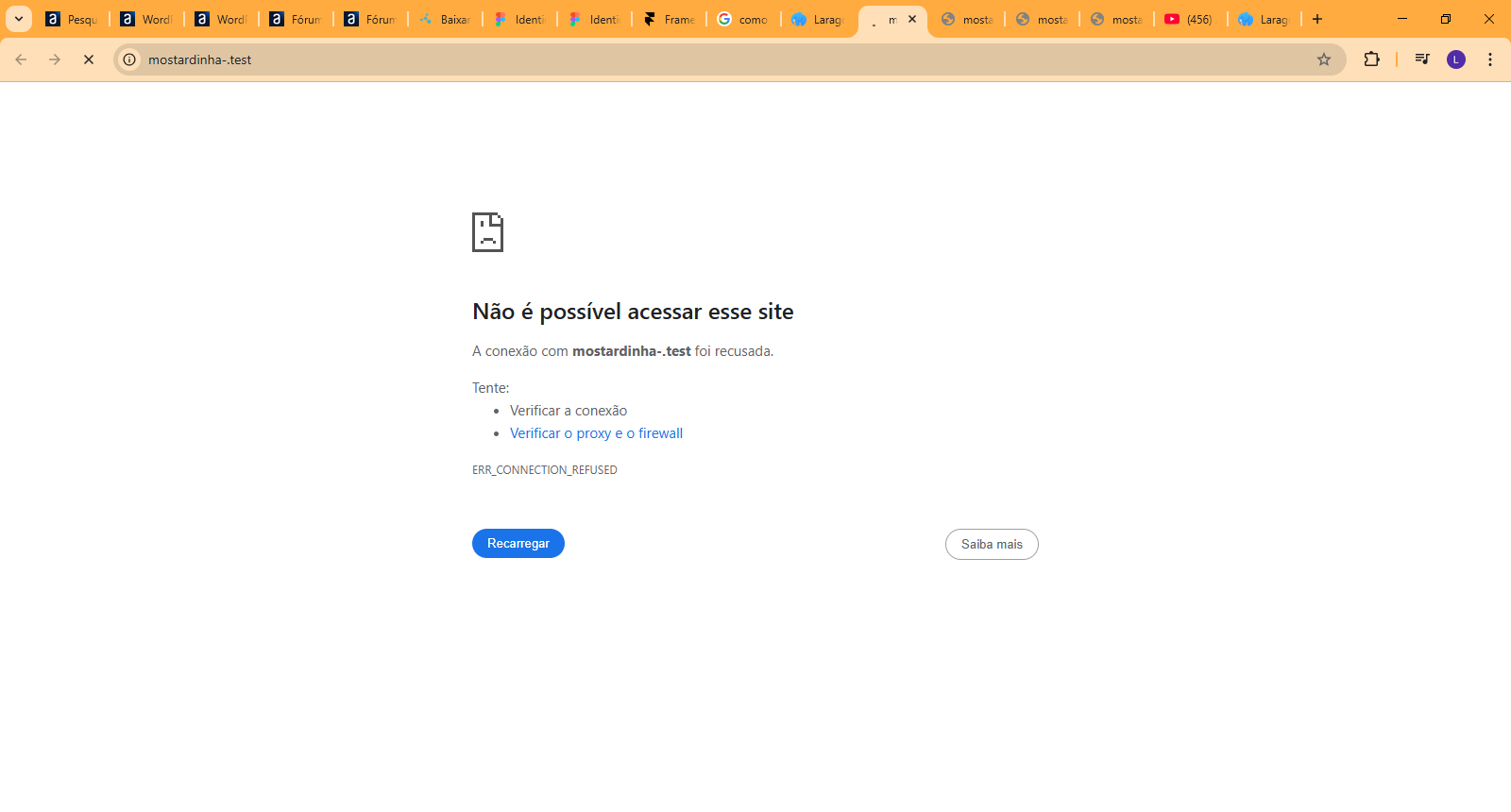Open the 'Verificar o proxy e o firewall' link
The height and width of the screenshot is (812, 1511).
pos(596,433)
